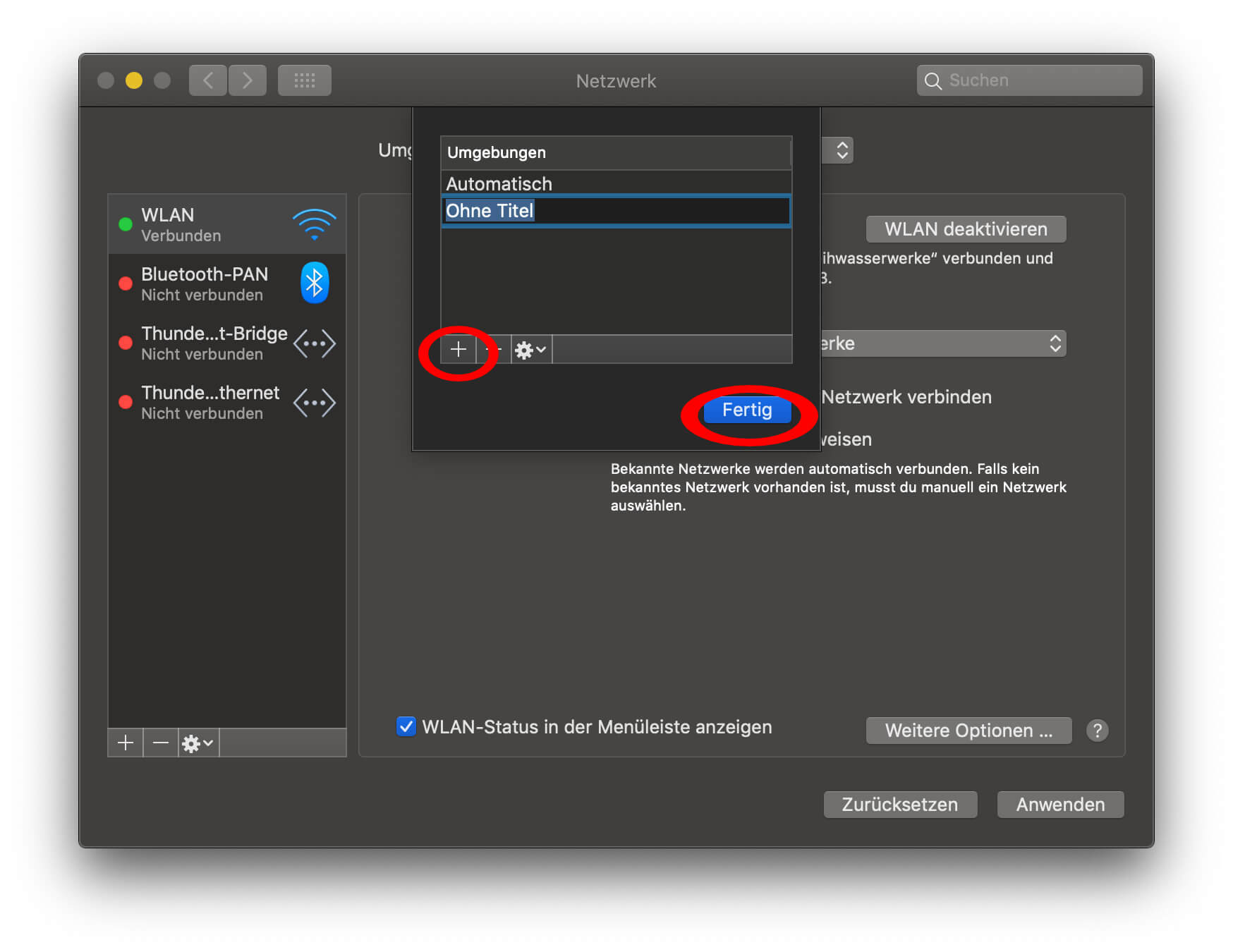Click the Anwenden button

(1059, 805)
